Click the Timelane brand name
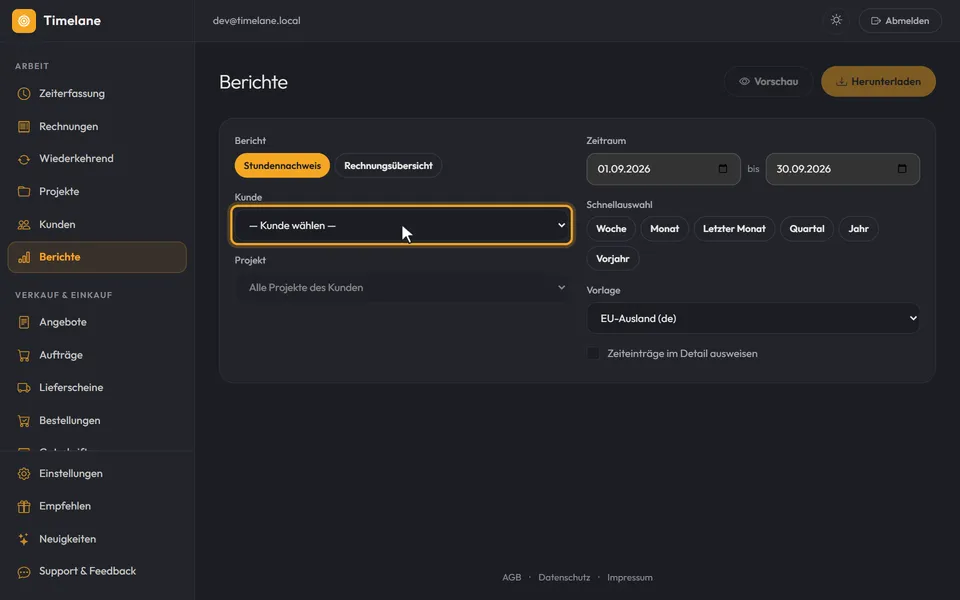This screenshot has width=960, height=600. 72,21
